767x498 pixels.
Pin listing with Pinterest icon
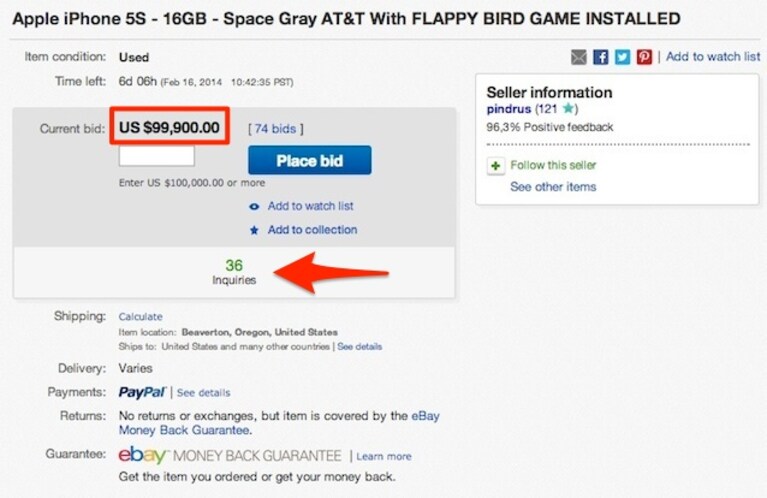(x=644, y=57)
